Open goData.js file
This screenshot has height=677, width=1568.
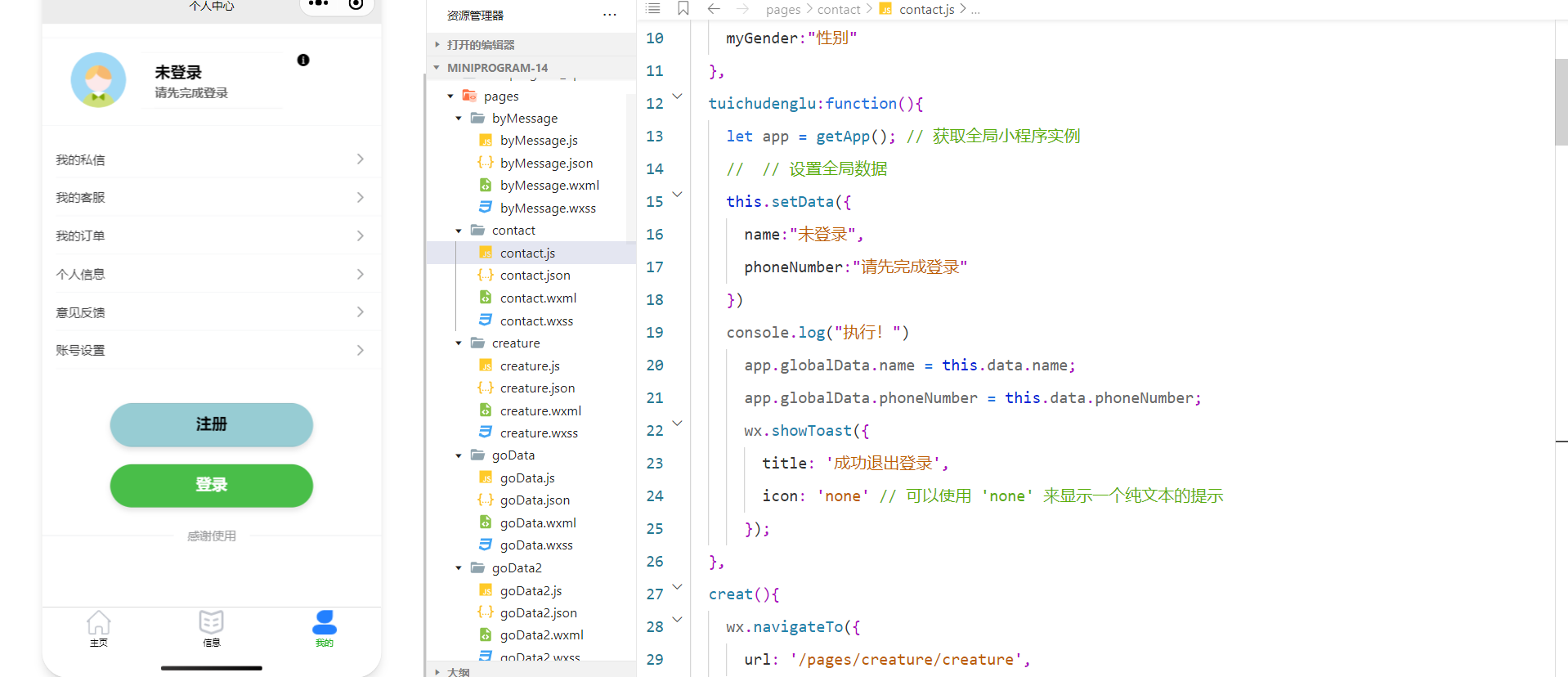(x=527, y=478)
